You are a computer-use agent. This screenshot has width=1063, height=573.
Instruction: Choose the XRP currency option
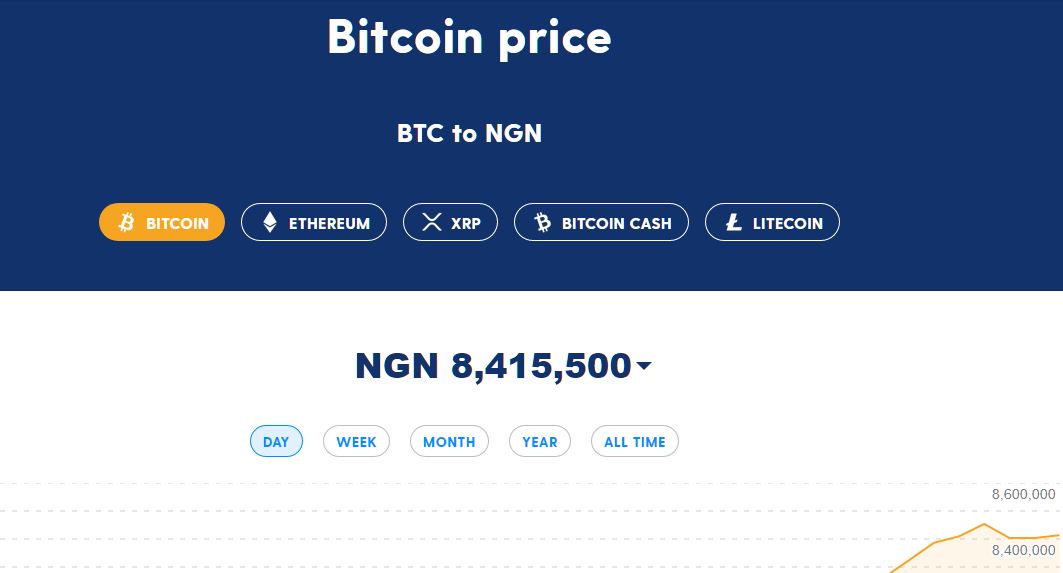click(450, 222)
